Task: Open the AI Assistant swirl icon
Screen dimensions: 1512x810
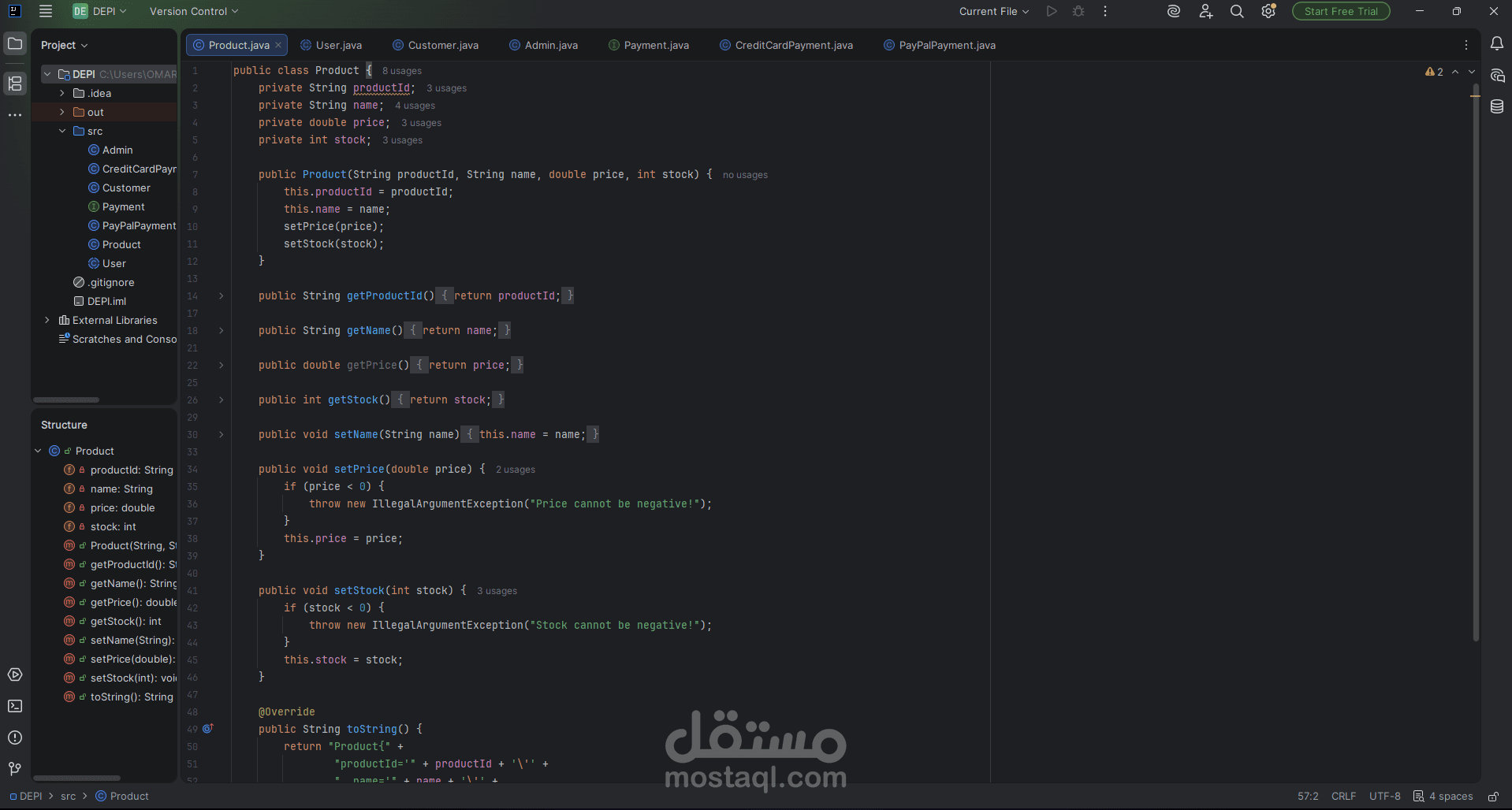Action: point(1174,11)
